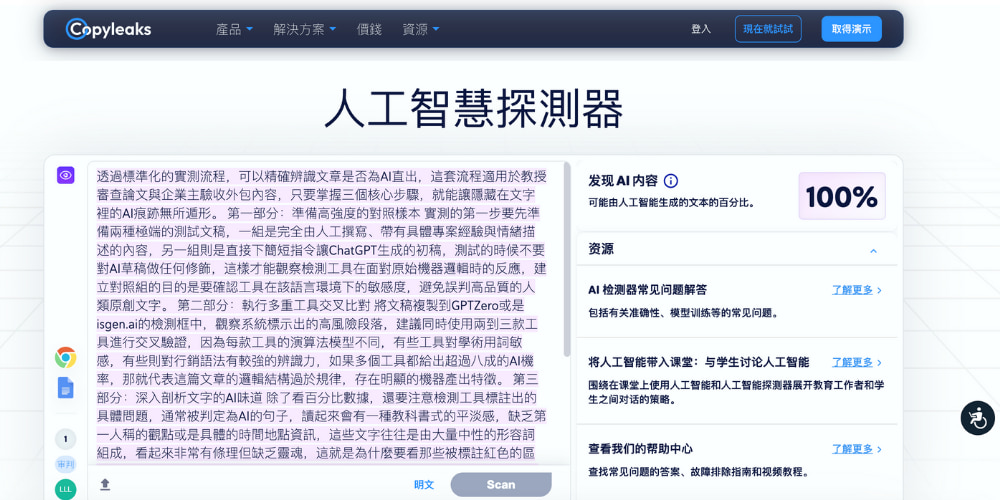Open the 價錢 pricing page
The height and width of the screenshot is (500, 1000).
(369, 29)
